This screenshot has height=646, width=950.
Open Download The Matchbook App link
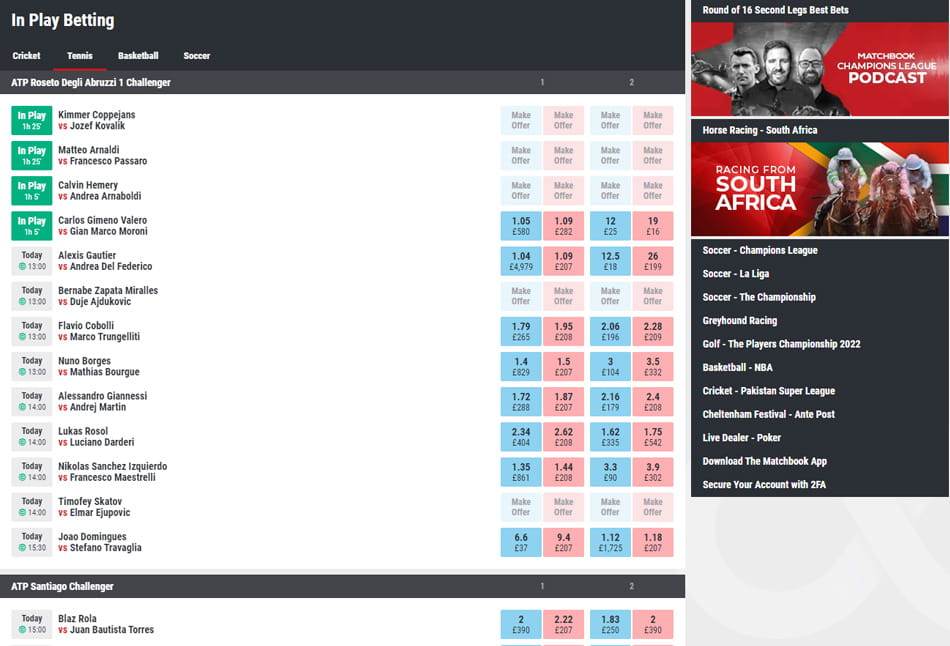click(765, 461)
